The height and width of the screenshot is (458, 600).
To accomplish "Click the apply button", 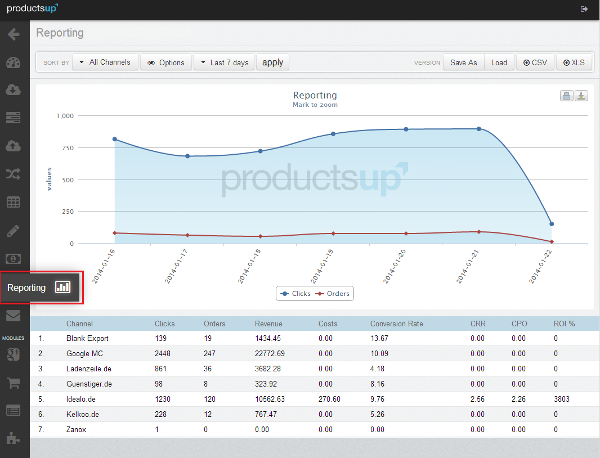I will pyautogui.click(x=273, y=62).
